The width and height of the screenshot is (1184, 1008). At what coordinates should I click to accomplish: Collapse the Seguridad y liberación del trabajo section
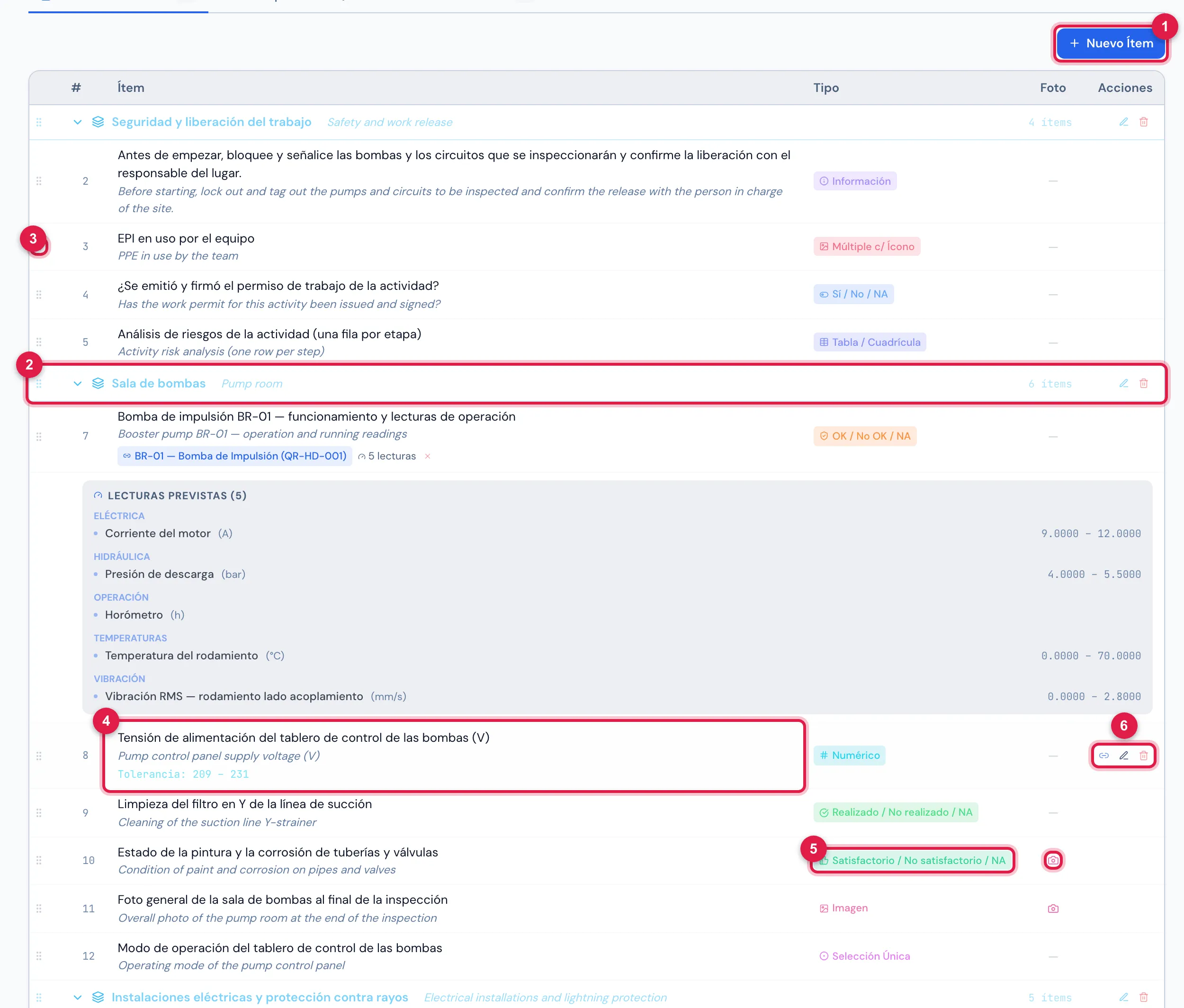78,122
